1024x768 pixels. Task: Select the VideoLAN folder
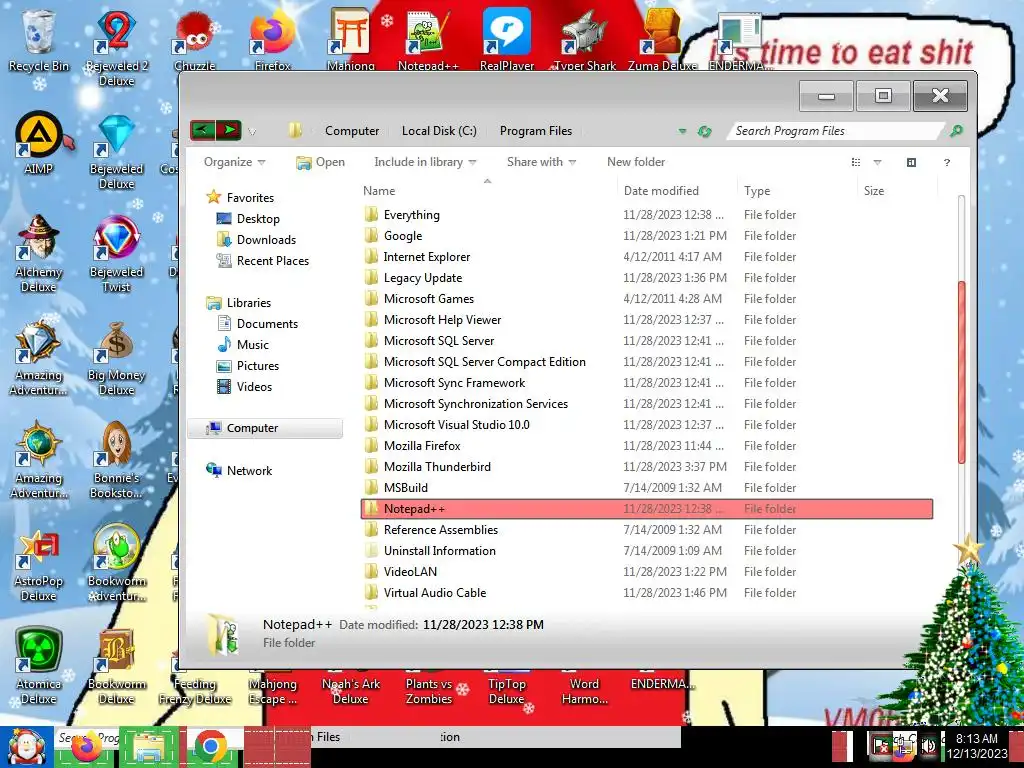647,571
